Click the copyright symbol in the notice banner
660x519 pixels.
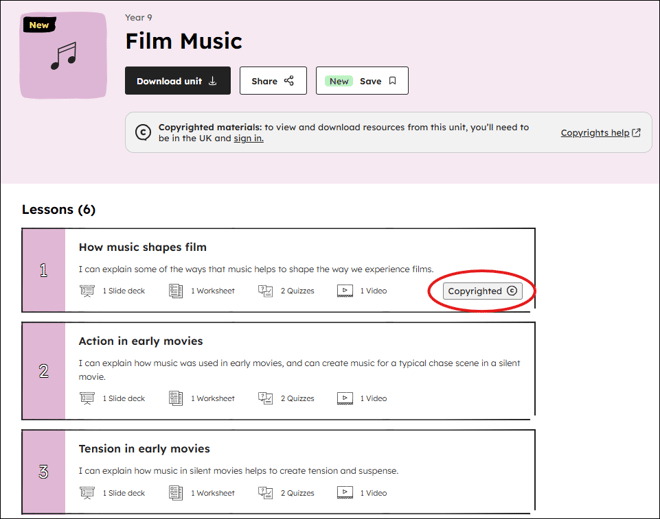[x=143, y=133]
